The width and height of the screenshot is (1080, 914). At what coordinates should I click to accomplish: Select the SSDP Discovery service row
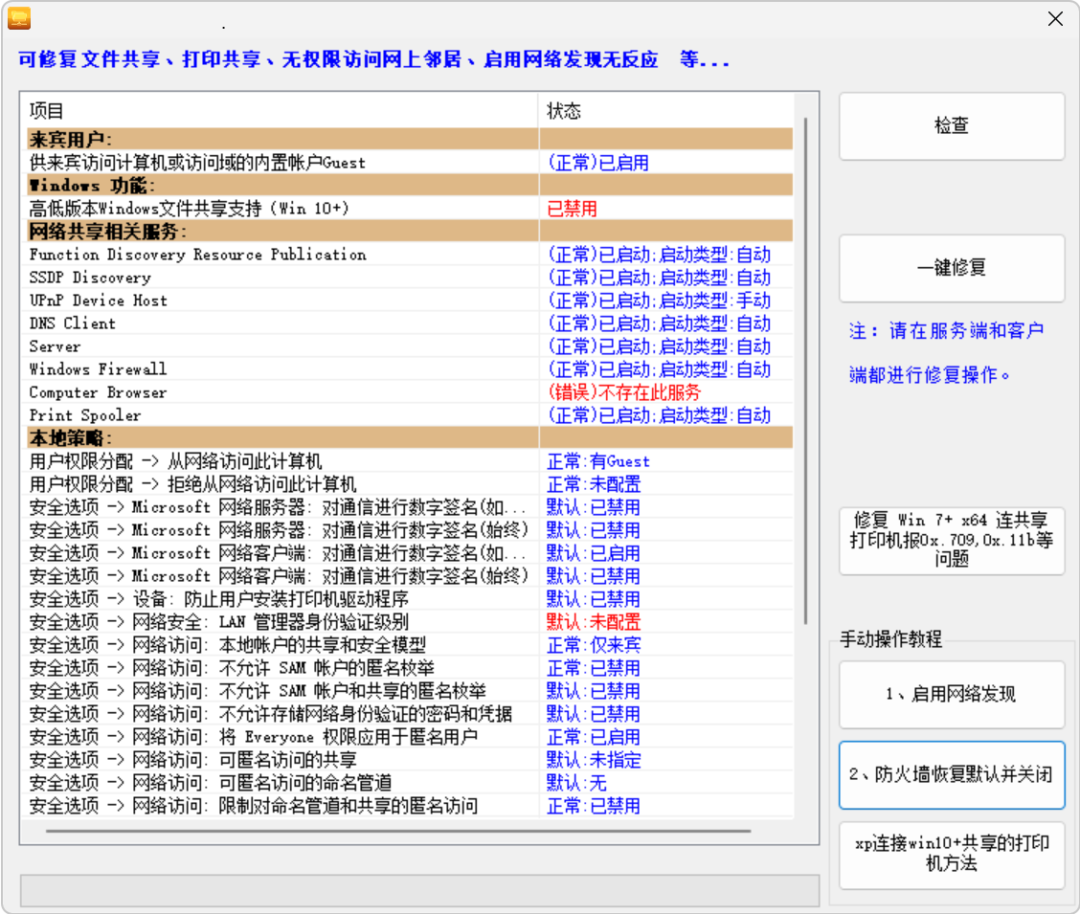coord(411,277)
